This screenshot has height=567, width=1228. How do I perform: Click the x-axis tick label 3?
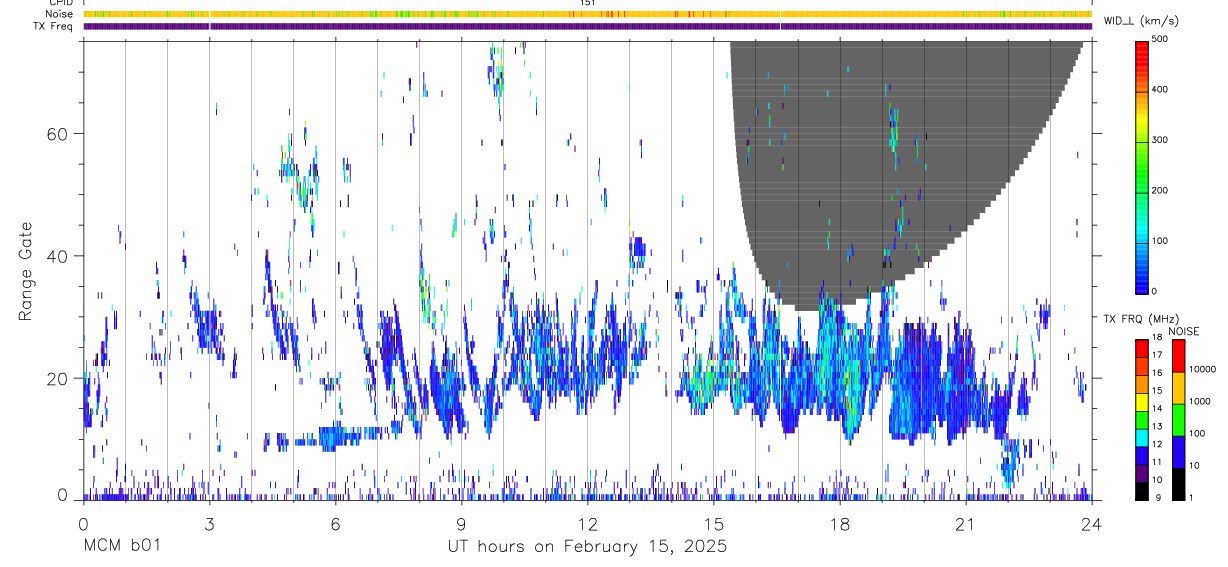click(209, 524)
